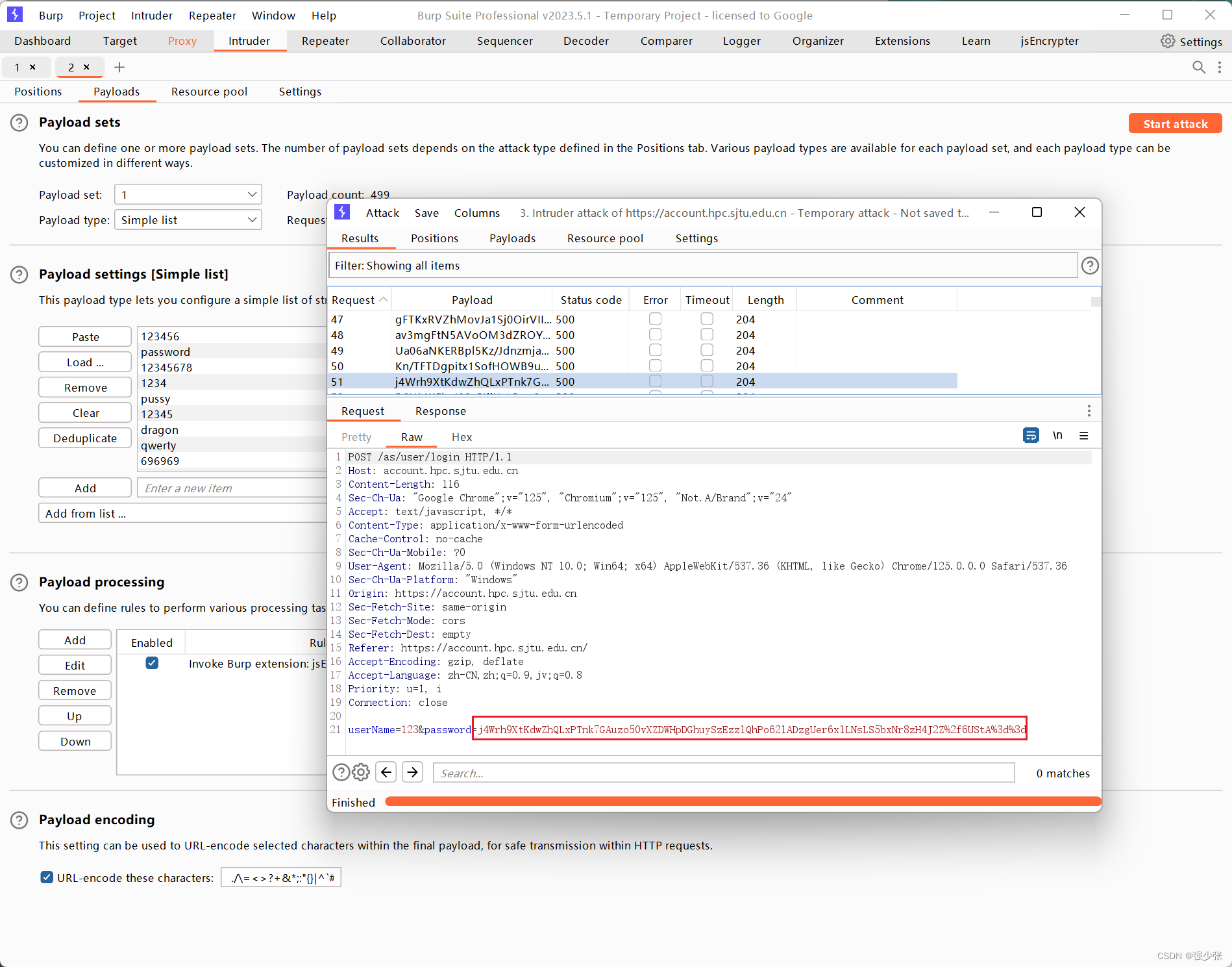Toggle Error checkbox for request 50
Viewport: 1232px width, 967px height.
tap(656, 366)
